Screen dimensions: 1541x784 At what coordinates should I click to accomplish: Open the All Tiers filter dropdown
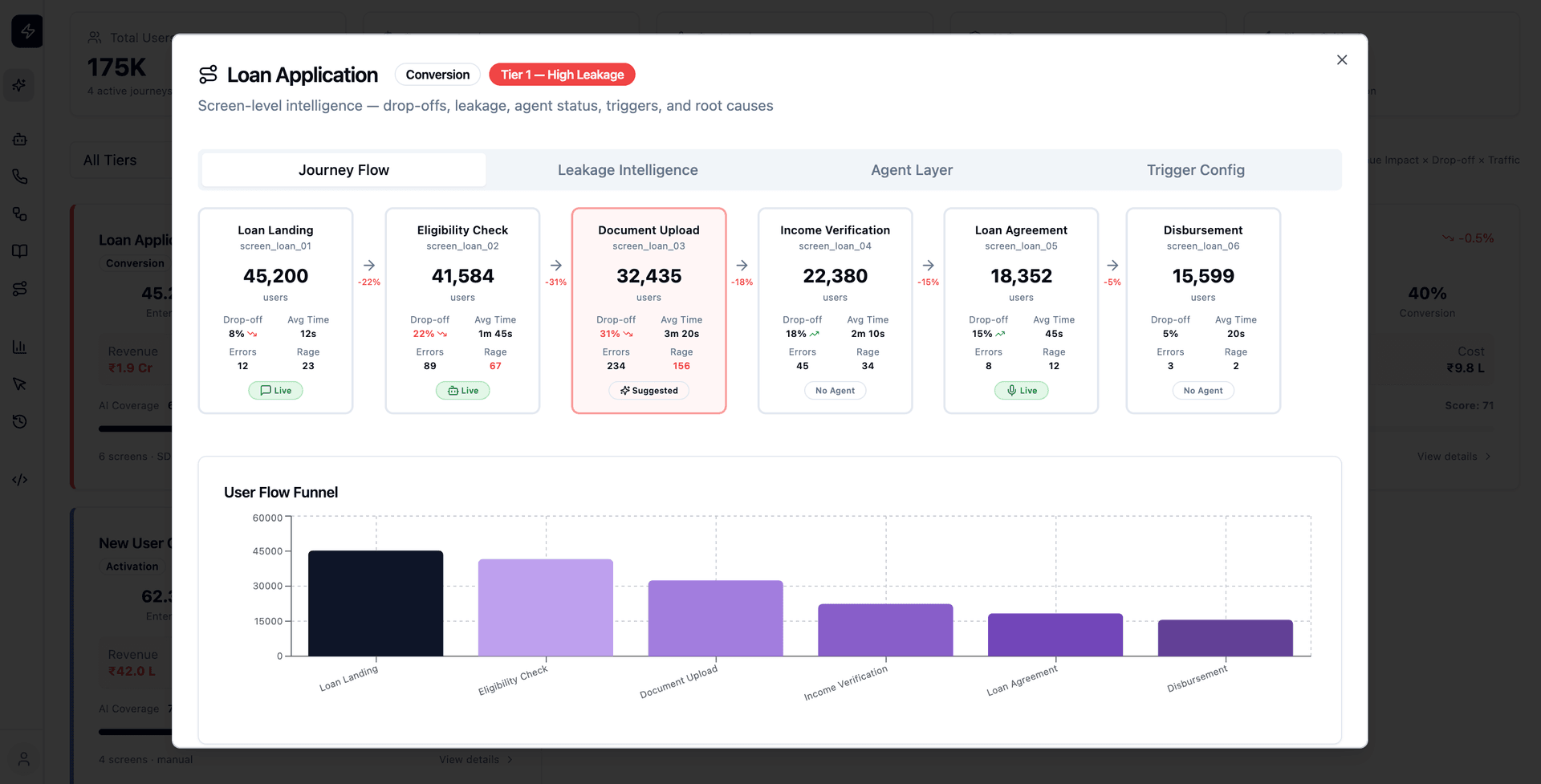pyautogui.click(x=110, y=160)
